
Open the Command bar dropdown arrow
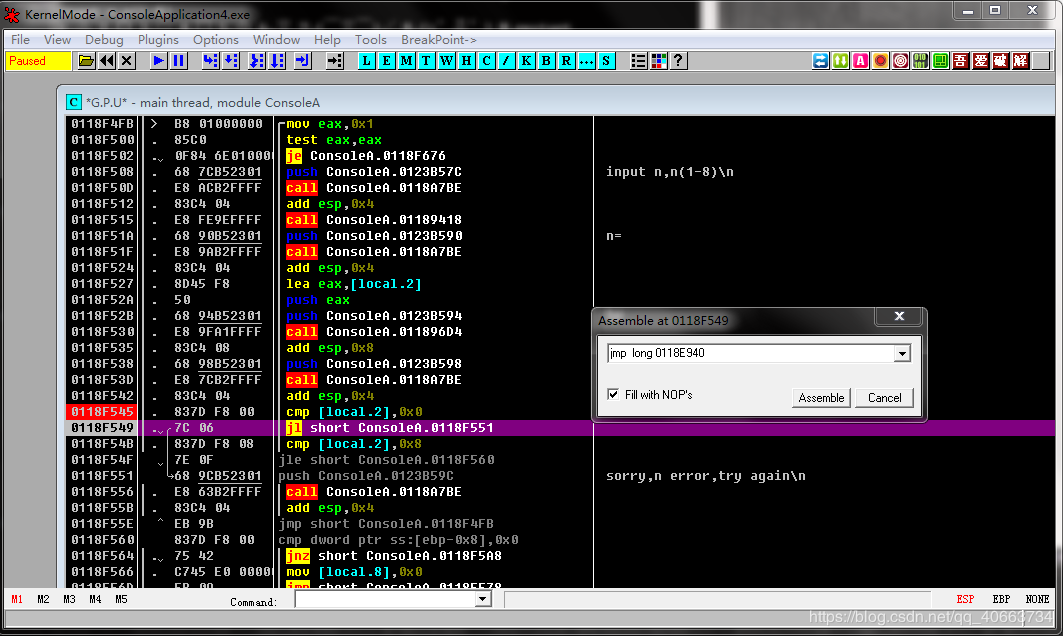(x=483, y=599)
